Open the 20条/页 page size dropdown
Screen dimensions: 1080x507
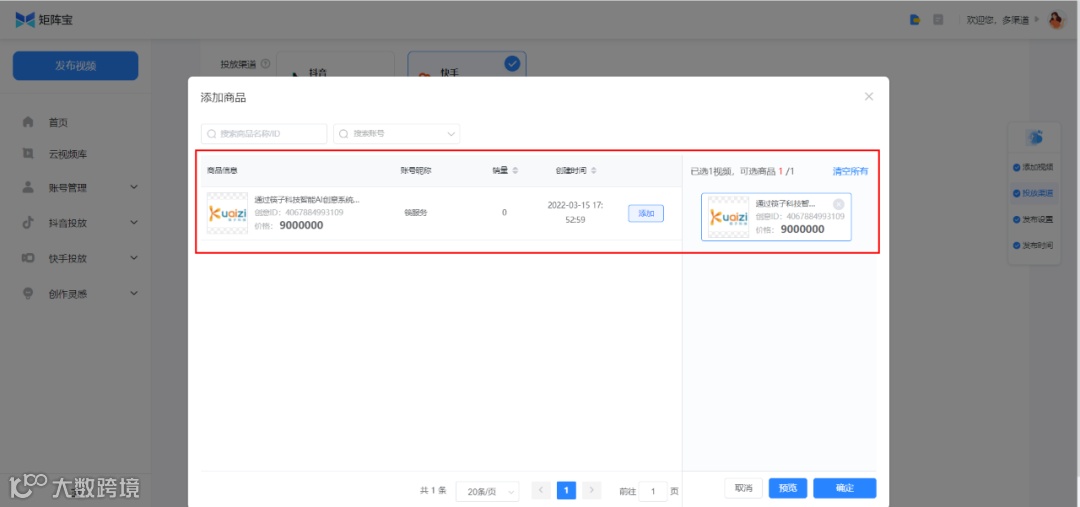click(x=487, y=491)
